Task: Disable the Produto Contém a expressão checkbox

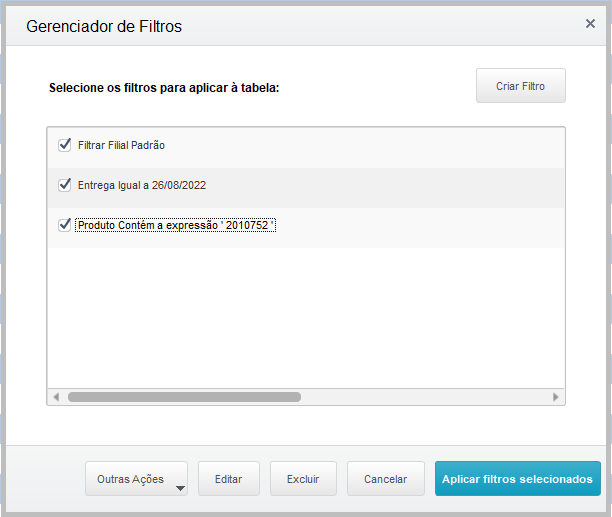Action: pos(65,225)
